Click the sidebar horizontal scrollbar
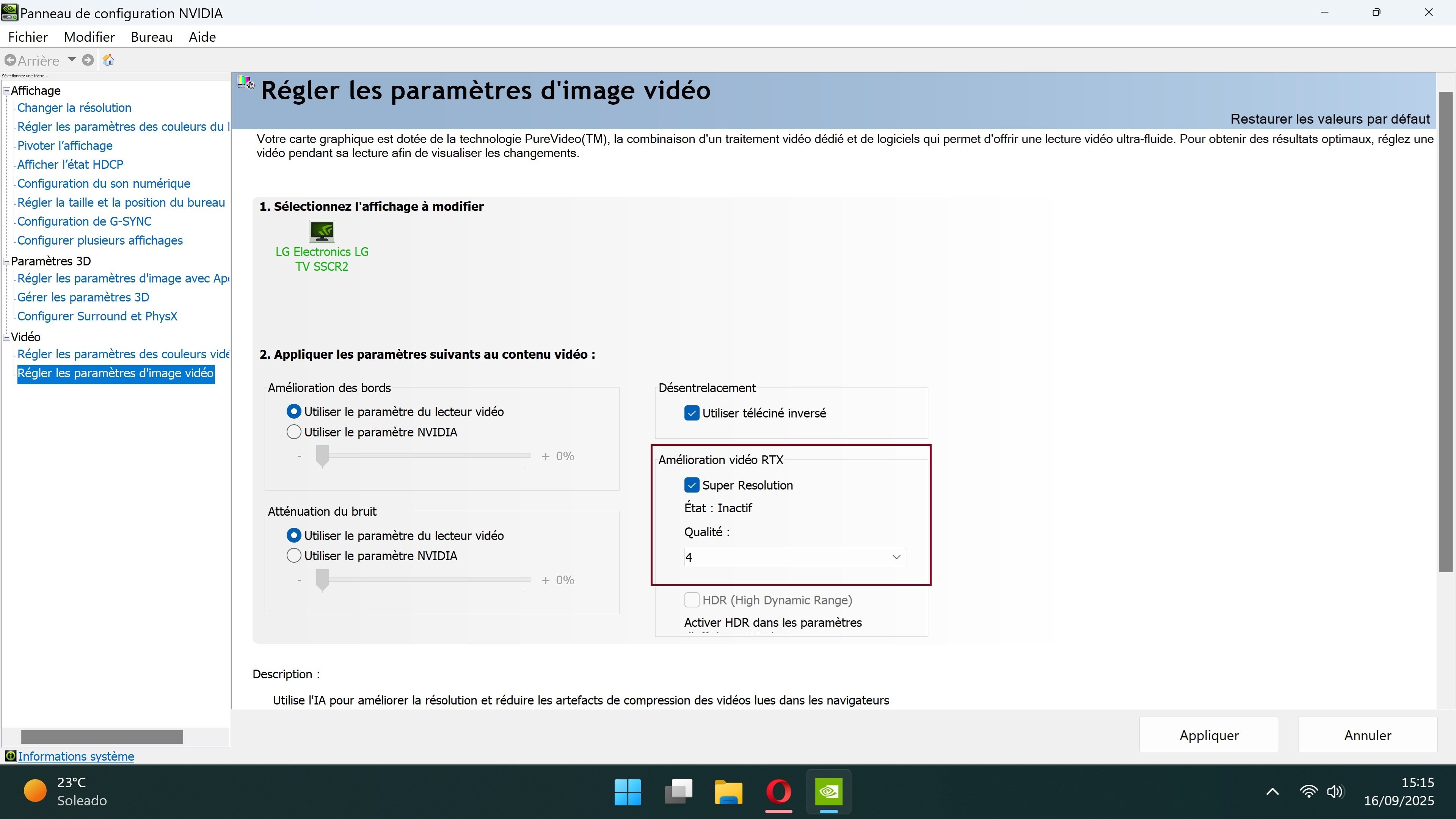The image size is (1456, 819). pyautogui.click(x=102, y=736)
